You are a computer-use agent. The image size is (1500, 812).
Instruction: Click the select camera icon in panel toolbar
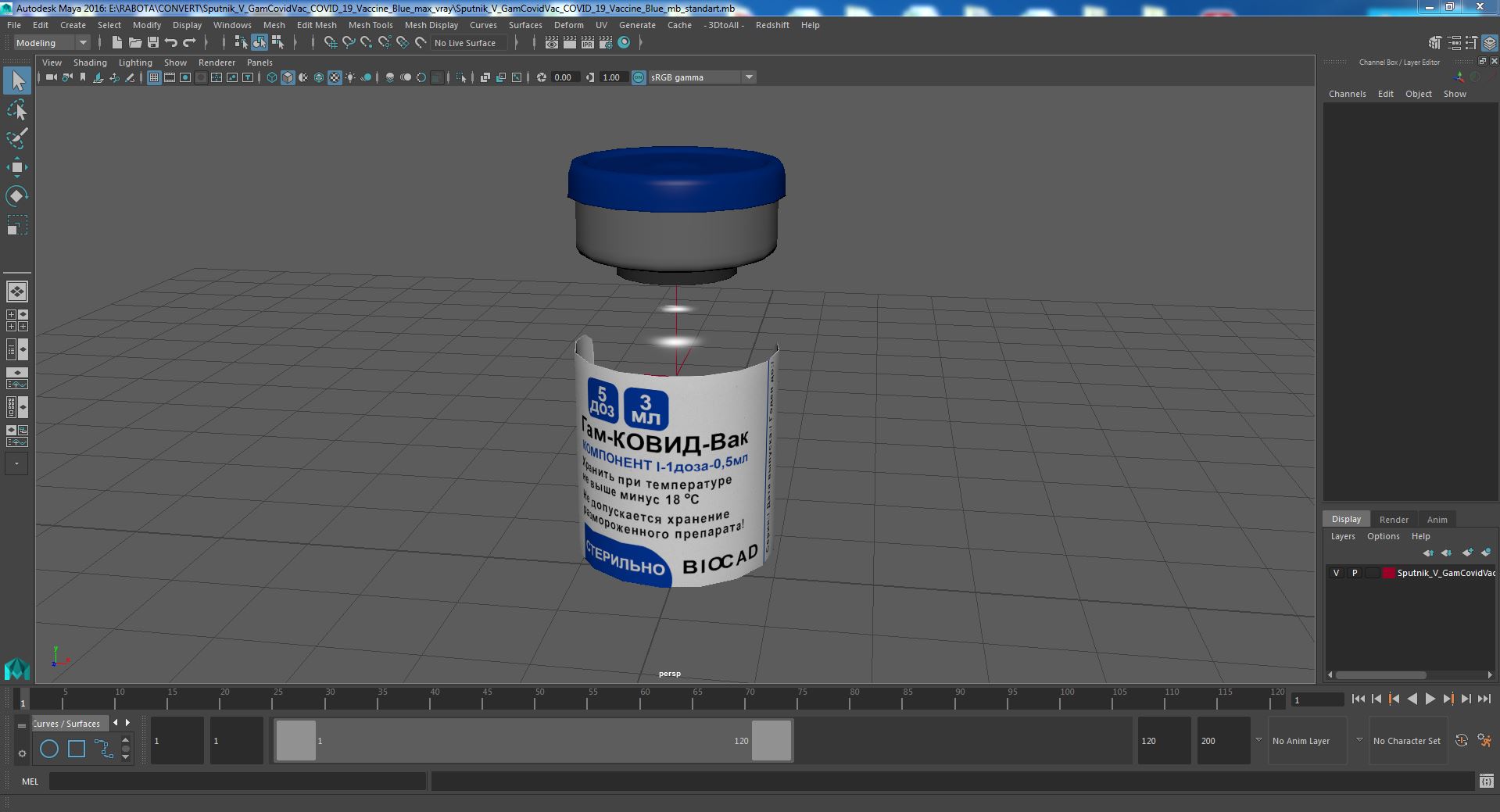(51, 77)
